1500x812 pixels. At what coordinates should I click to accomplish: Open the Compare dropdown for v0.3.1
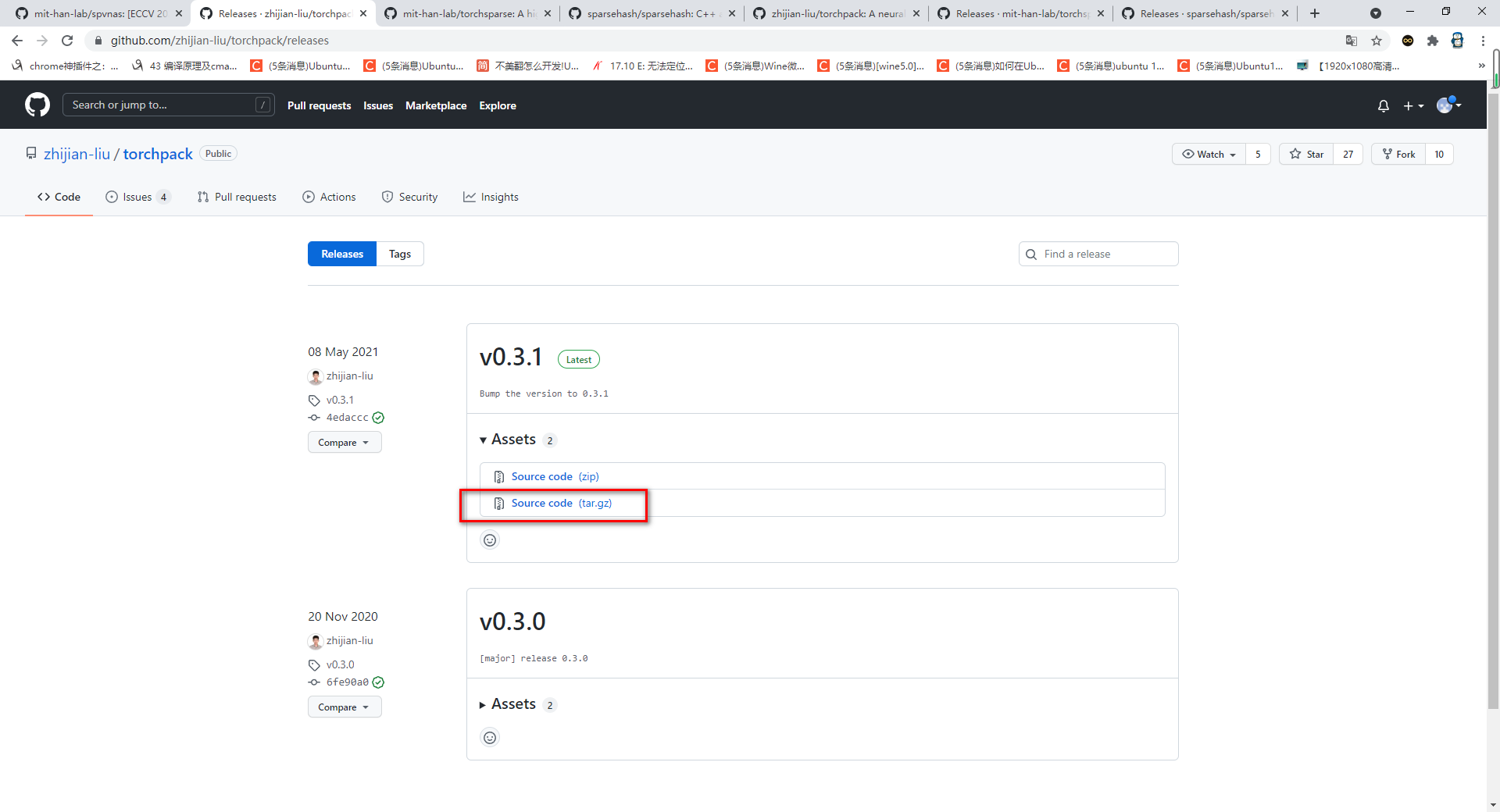point(344,442)
